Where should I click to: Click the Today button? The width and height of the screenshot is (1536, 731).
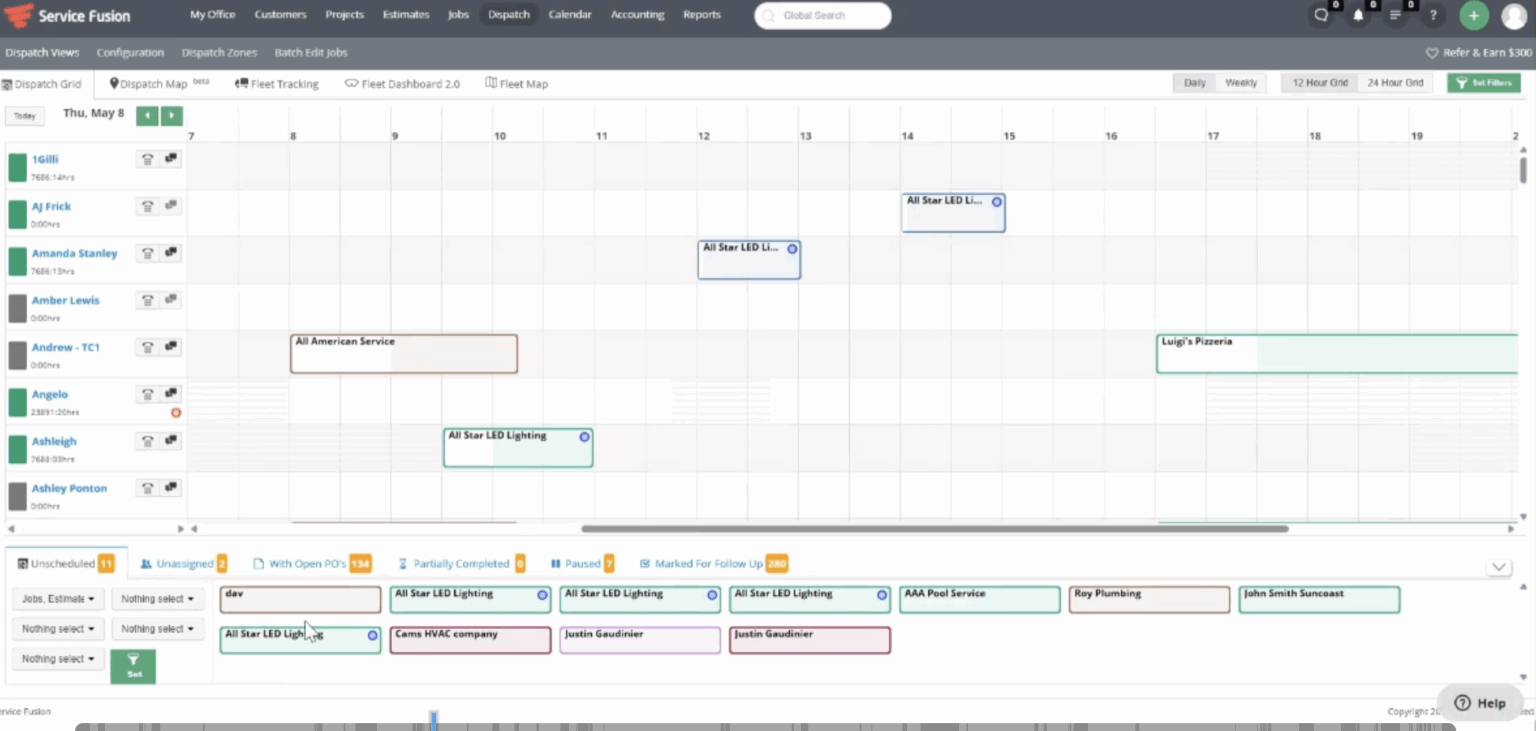click(25, 116)
